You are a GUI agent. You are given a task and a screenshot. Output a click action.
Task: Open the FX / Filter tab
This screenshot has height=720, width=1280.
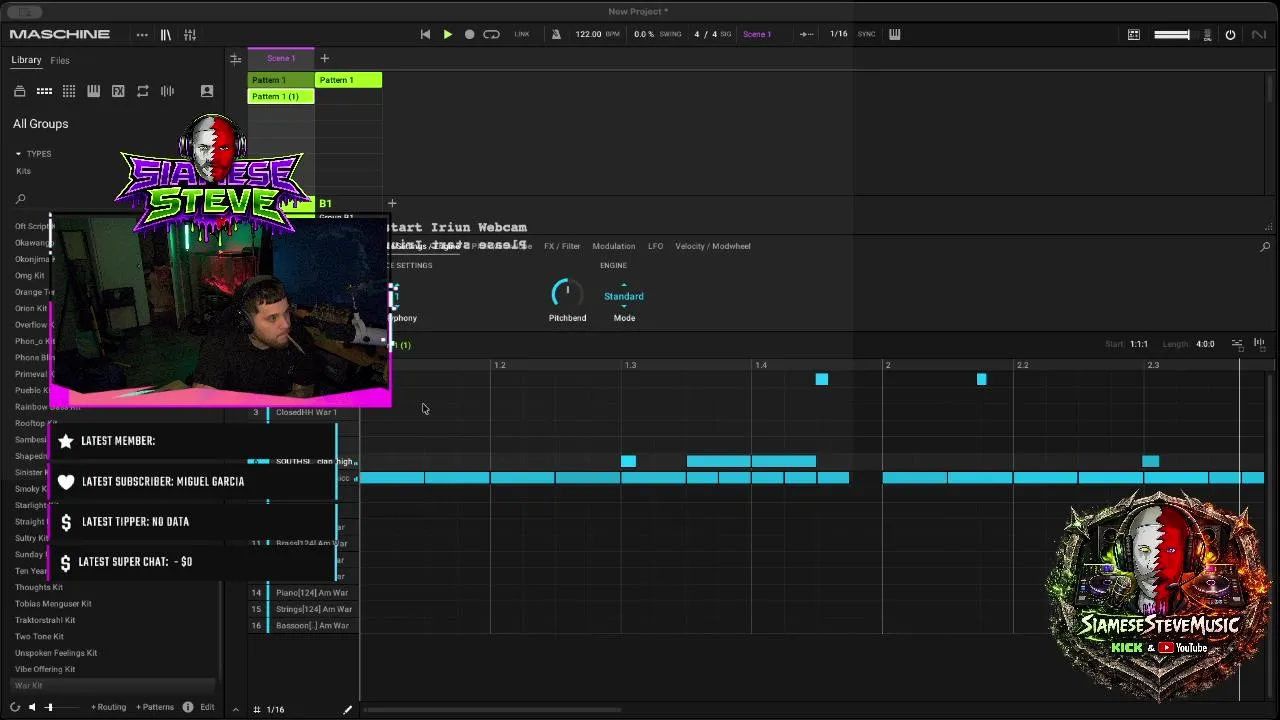pyautogui.click(x=562, y=246)
